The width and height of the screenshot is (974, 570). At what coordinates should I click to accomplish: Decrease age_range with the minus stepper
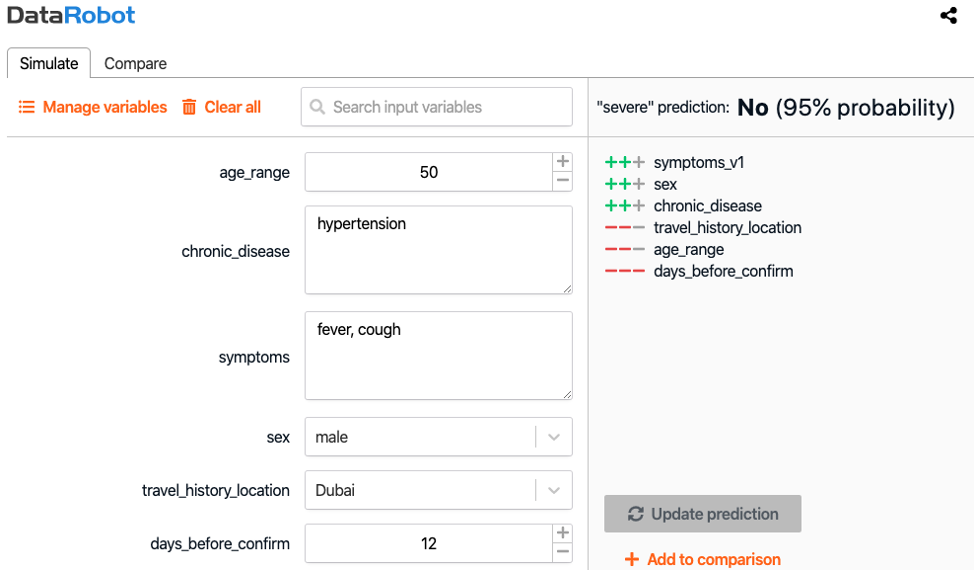pos(562,181)
